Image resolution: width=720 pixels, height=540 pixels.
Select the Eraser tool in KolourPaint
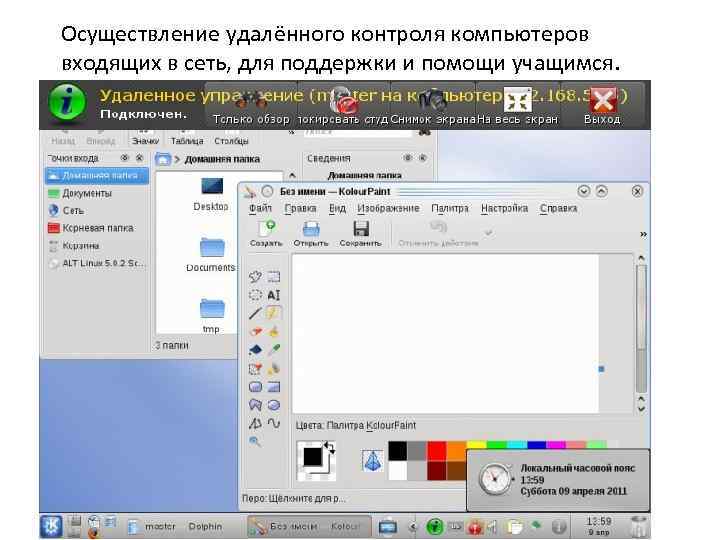point(255,332)
